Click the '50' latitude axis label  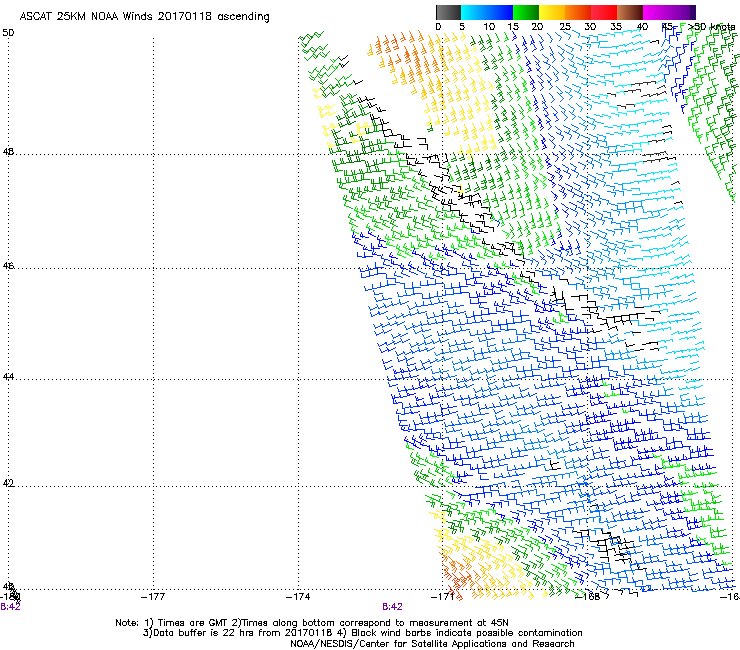click(8, 33)
